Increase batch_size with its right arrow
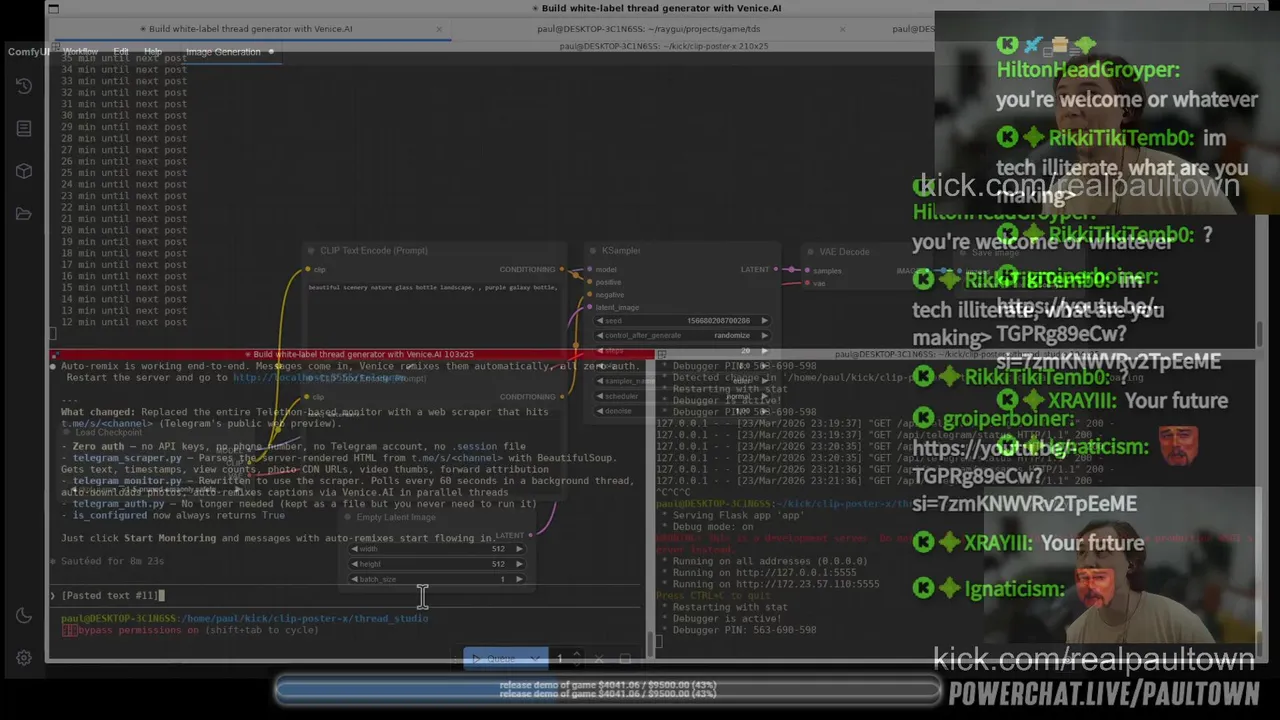This screenshot has width=1280, height=720. (x=518, y=579)
